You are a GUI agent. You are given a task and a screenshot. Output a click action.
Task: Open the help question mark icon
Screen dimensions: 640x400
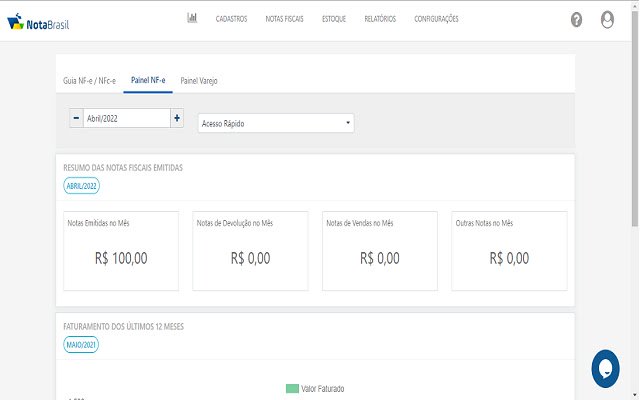click(x=576, y=19)
